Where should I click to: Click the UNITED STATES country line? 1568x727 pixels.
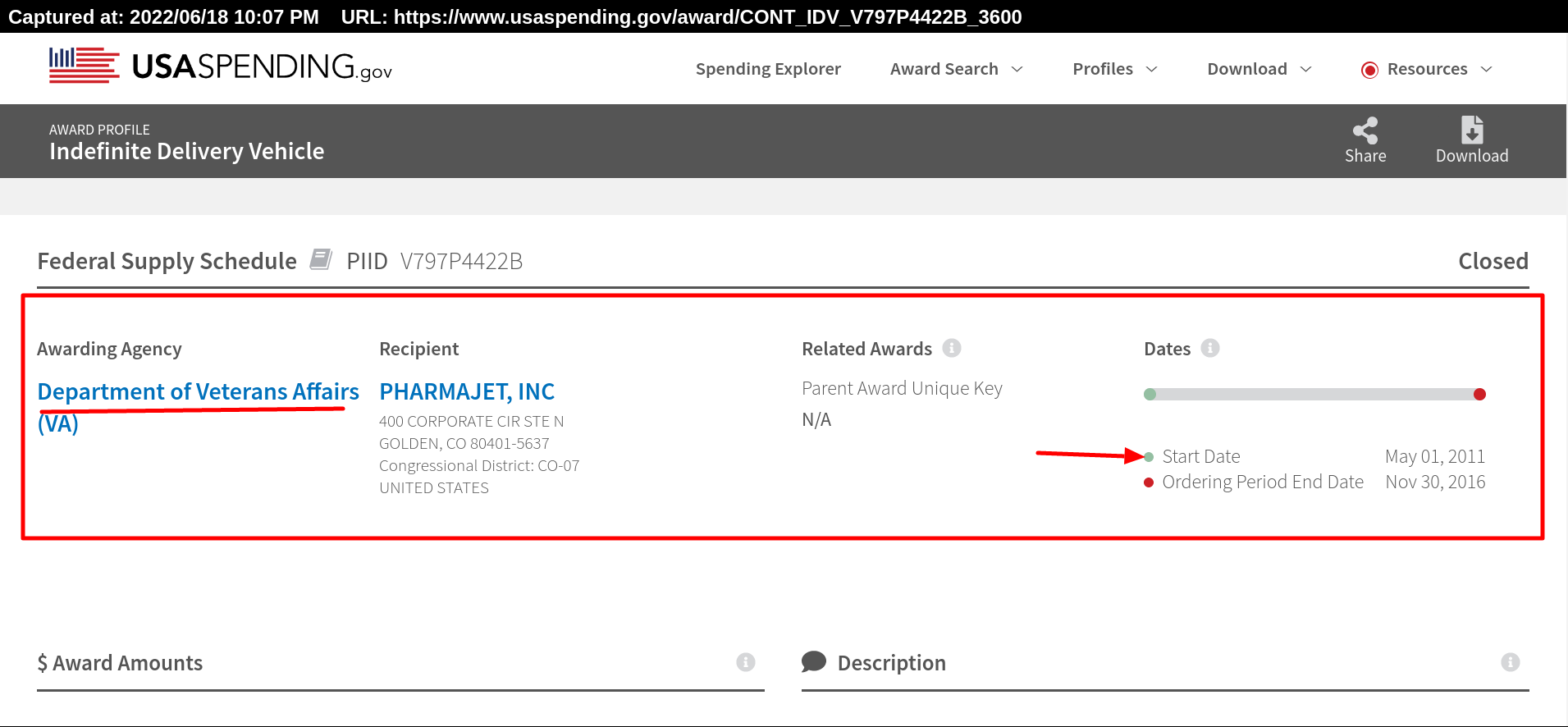click(433, 487)
